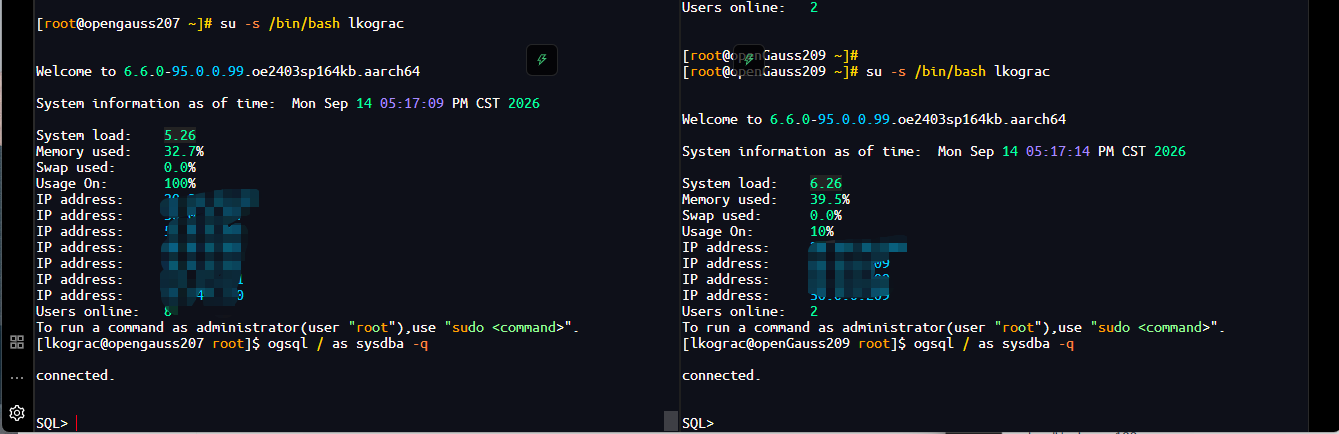The width and height of the screenshot is (1339, 434).
Task: Click Users online: 2 below the right terminal IP addresses
Action: point(750,311)
